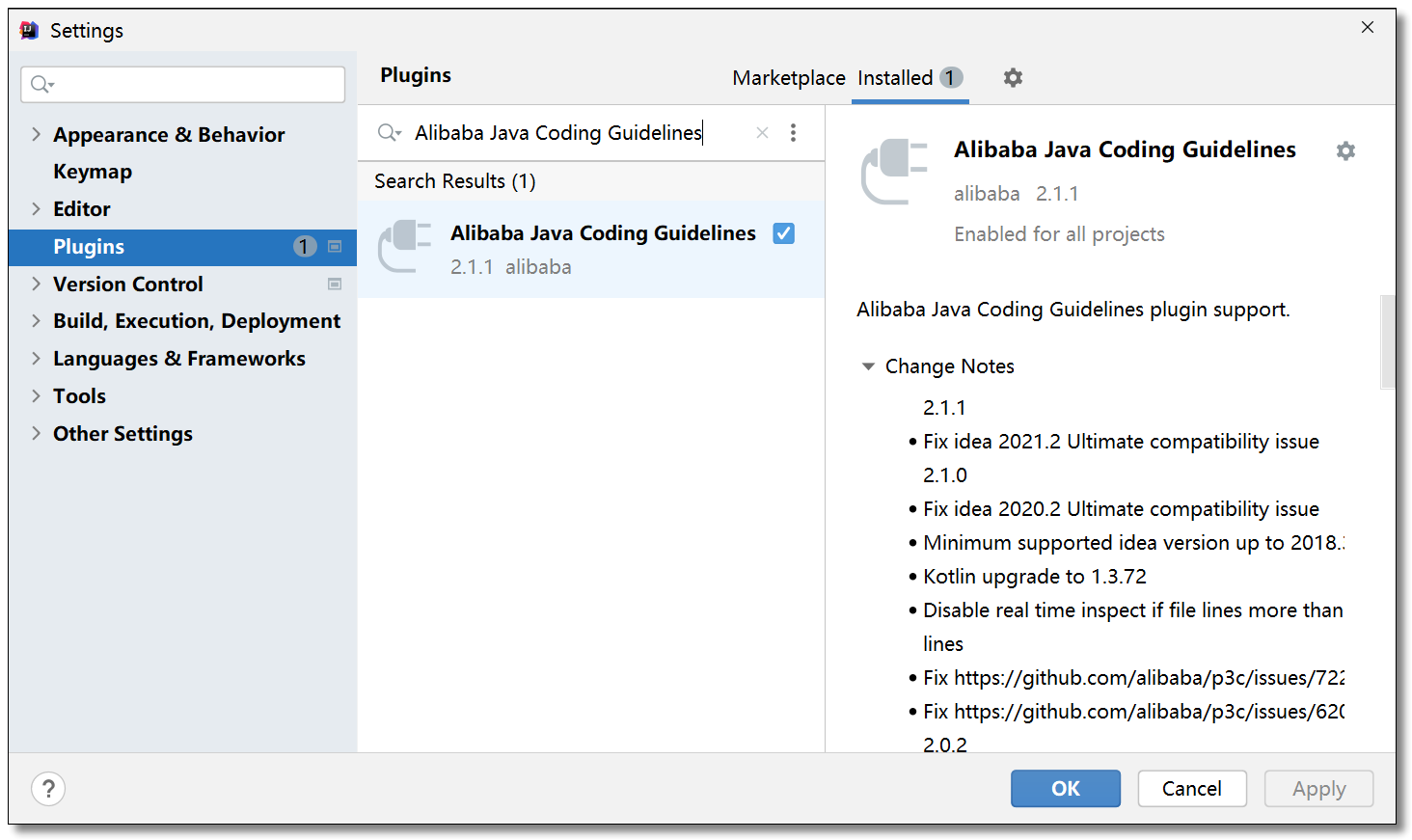Click the update count badge on Plugins
The image size is (1412, 840).
point(305,247)
